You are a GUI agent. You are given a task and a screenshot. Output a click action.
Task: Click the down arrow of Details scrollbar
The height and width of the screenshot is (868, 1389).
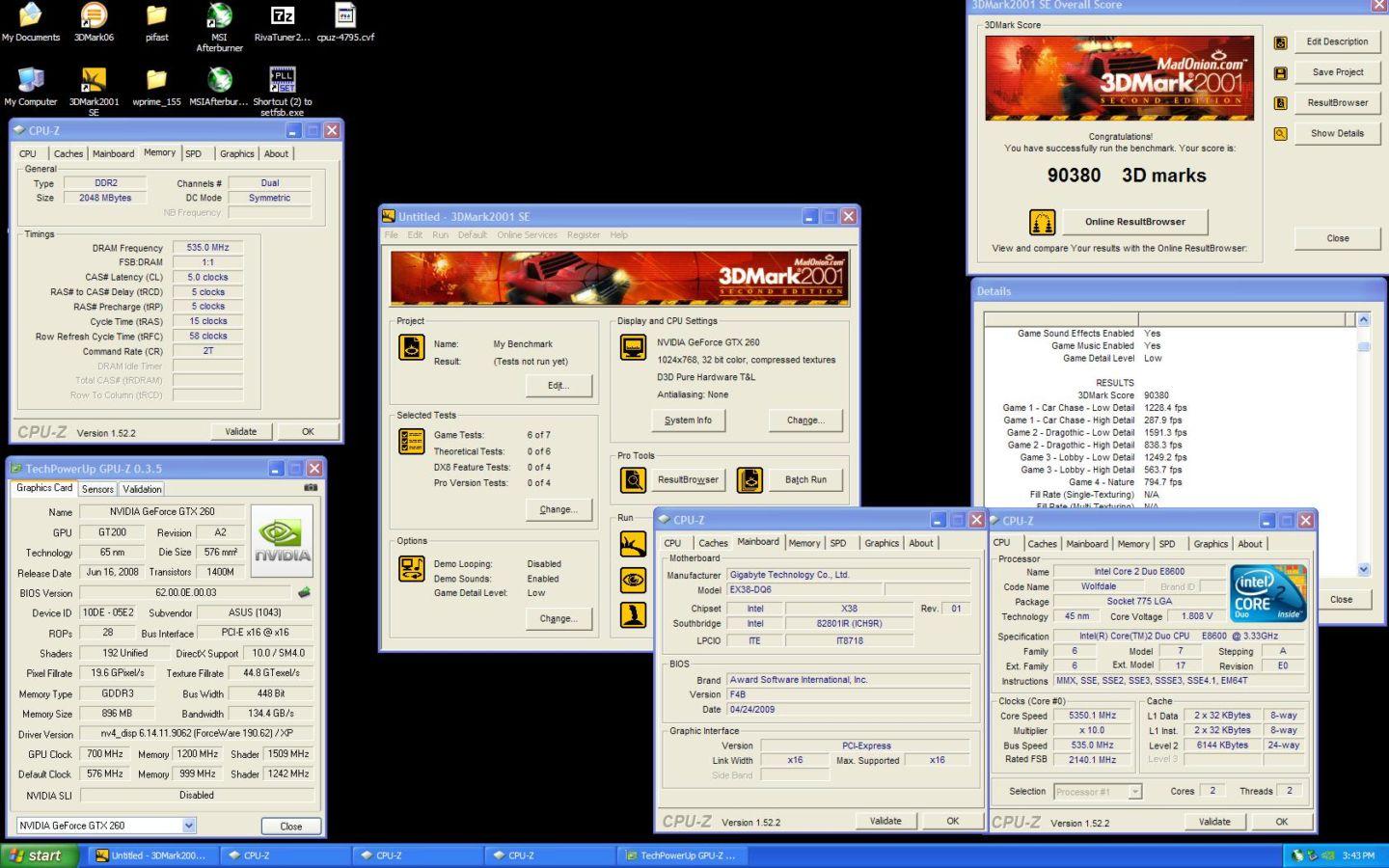pos(1363,570)
